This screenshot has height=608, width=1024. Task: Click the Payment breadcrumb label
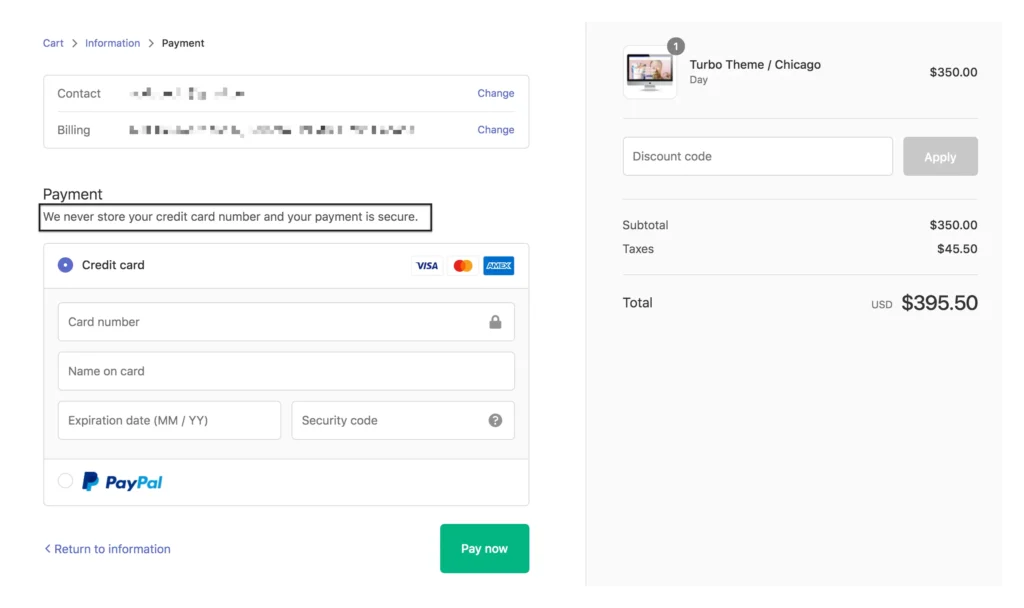pyautogui.click(x=183, y=43)
